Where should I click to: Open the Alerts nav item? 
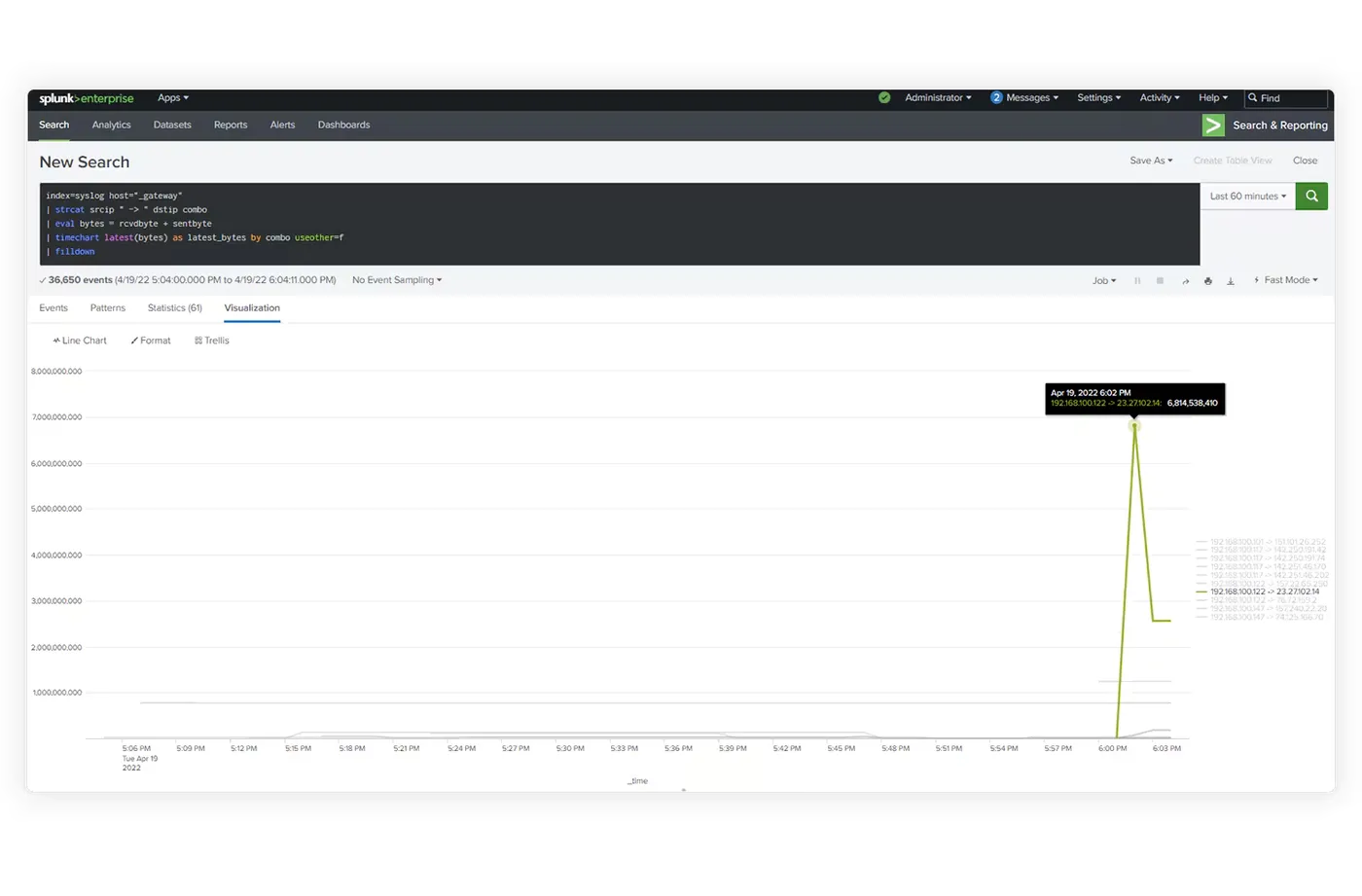[282, 125]
